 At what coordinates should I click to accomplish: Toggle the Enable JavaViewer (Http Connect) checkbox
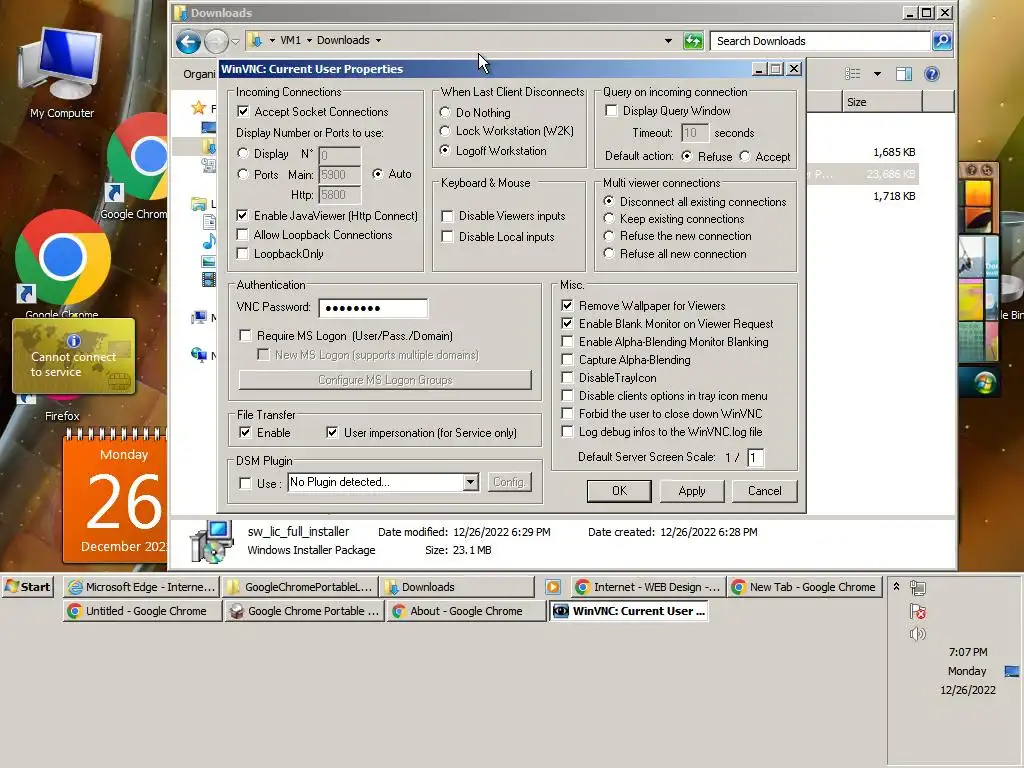tap(242, 216)
